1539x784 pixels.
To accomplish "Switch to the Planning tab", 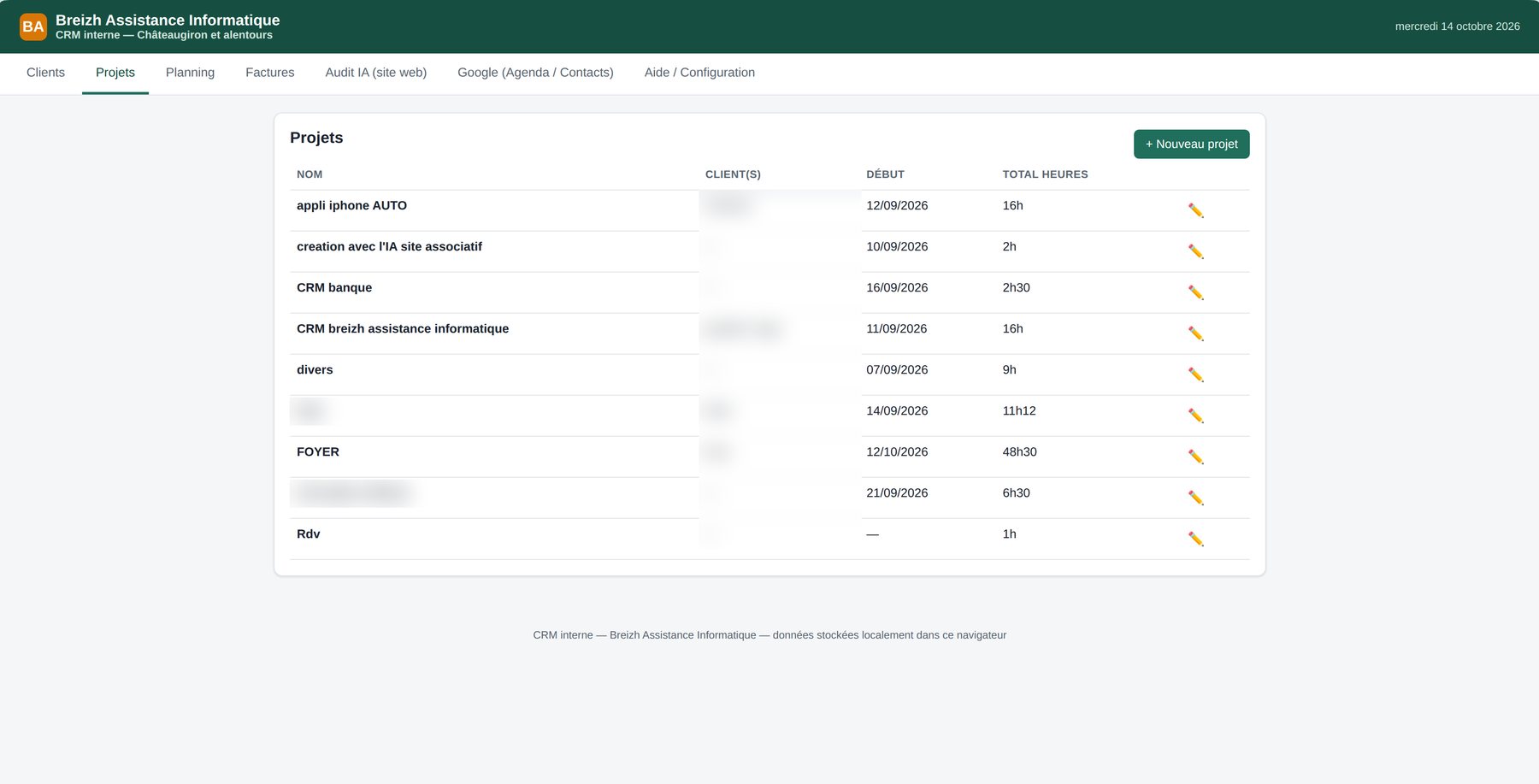I will [x=190, y=73].
